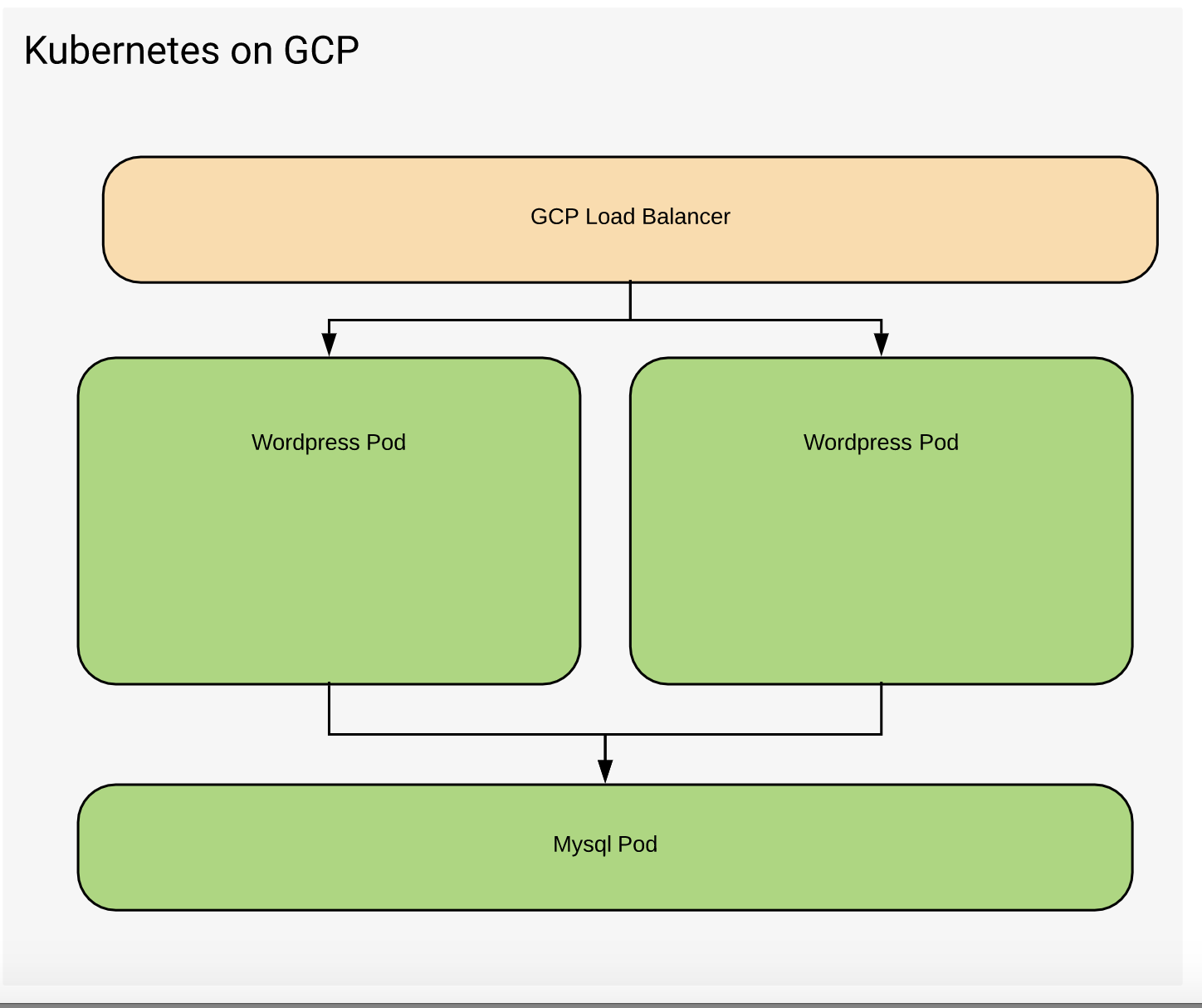Click the diagram title Kubernetes on GCP

pyautogui.click(x=192, y=51)
